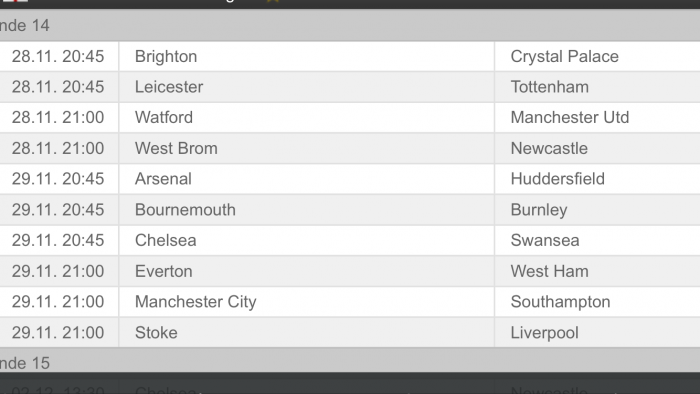This screenshot has height=394, width=700.
Task: Select Southampton team name
Action: [560, 302]
